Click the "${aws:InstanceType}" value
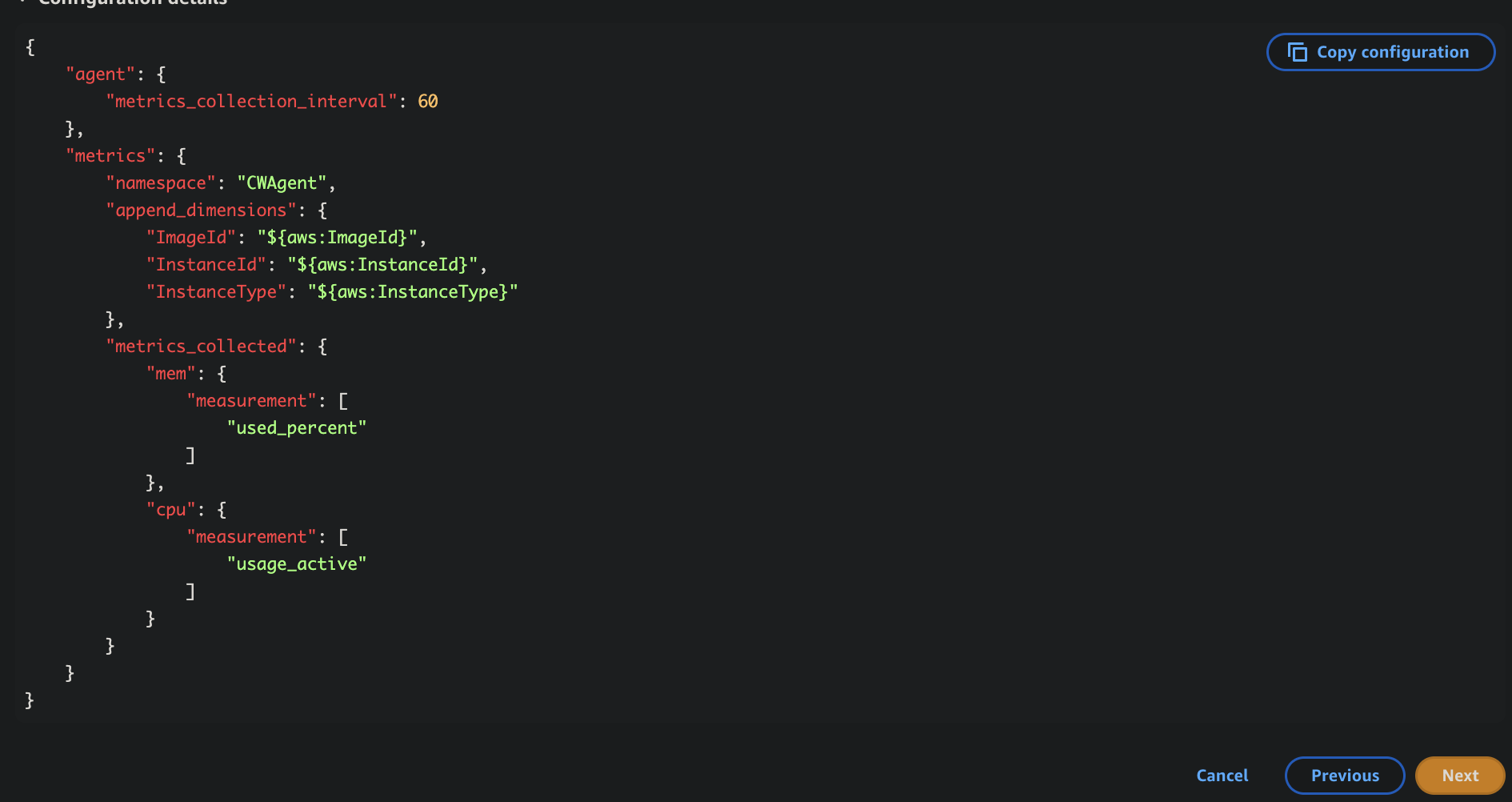 (x=413, y=292)
